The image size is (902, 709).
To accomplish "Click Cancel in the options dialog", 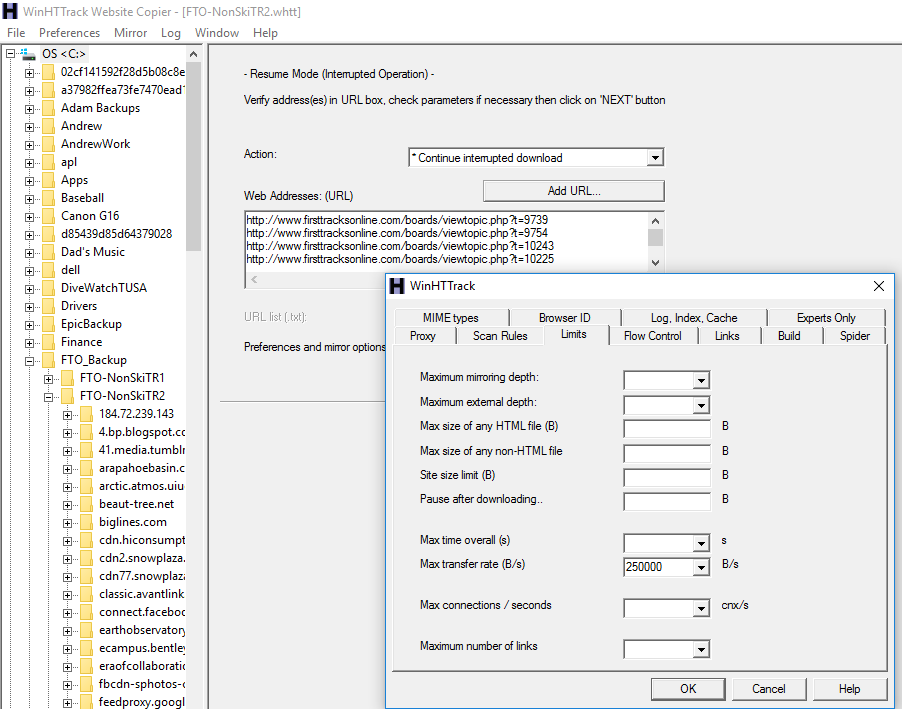I will click(768, 689).
